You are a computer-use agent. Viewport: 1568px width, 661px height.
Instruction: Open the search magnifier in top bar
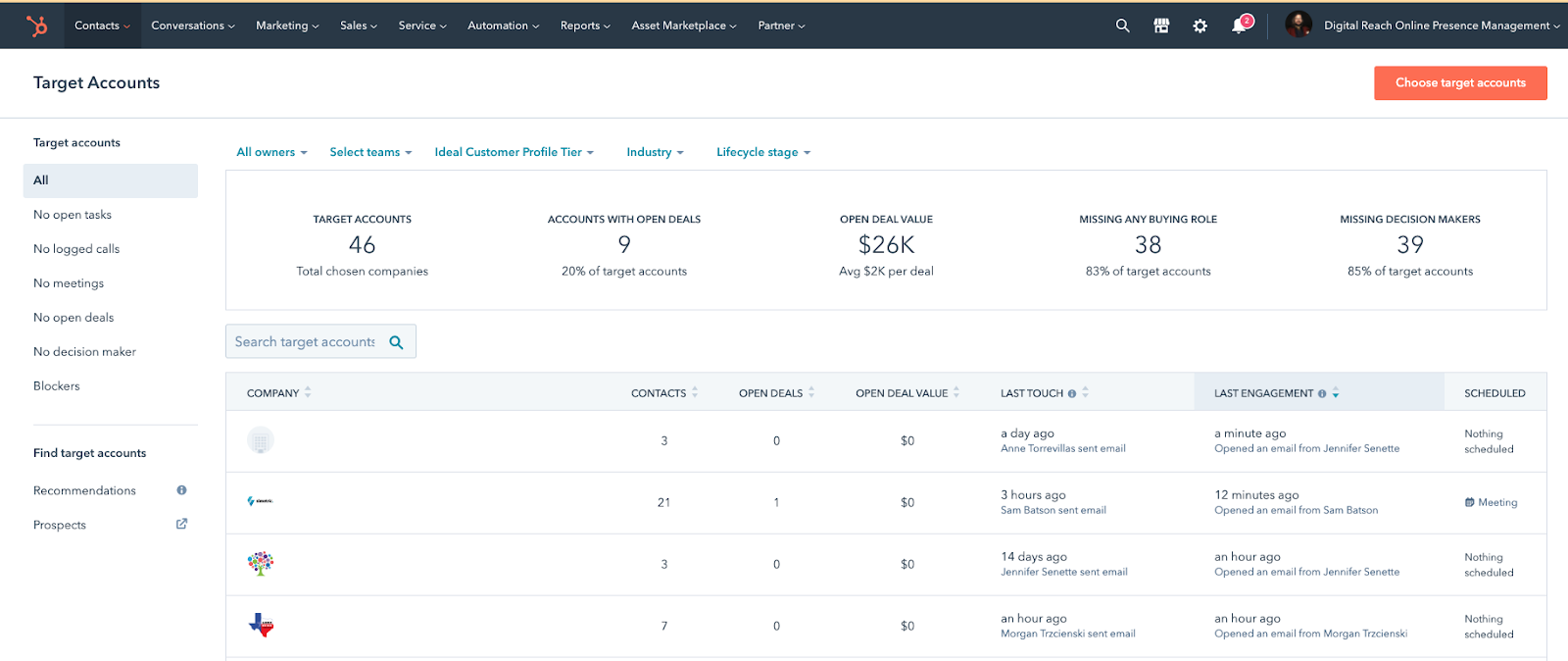[1122, 25]
